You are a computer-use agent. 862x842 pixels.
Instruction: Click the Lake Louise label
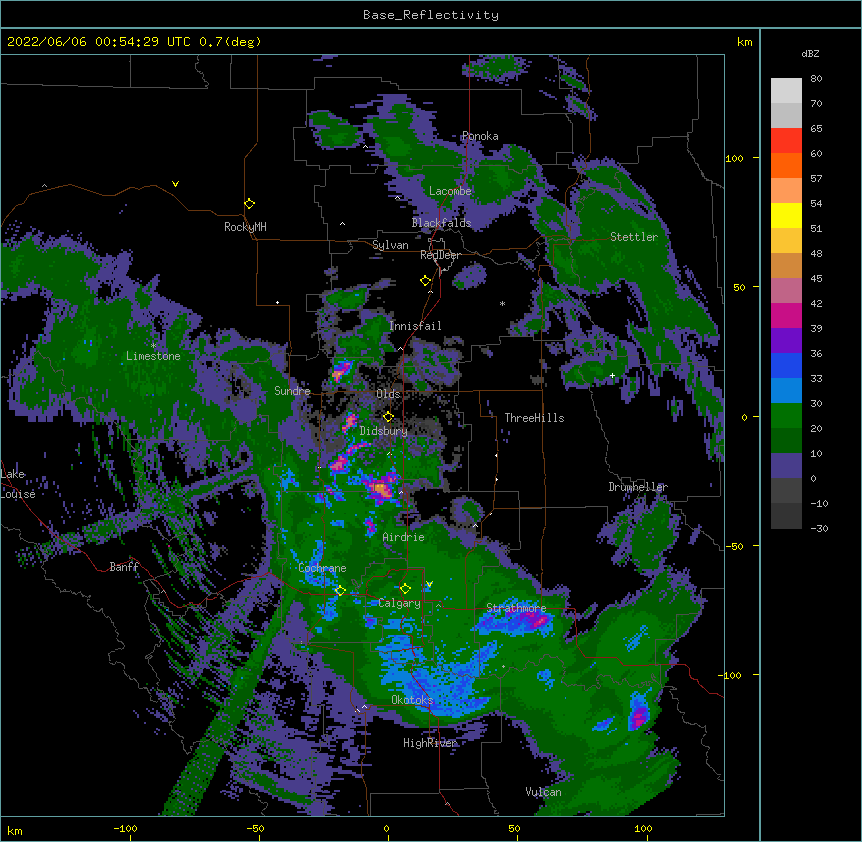(x=18, y=484)
